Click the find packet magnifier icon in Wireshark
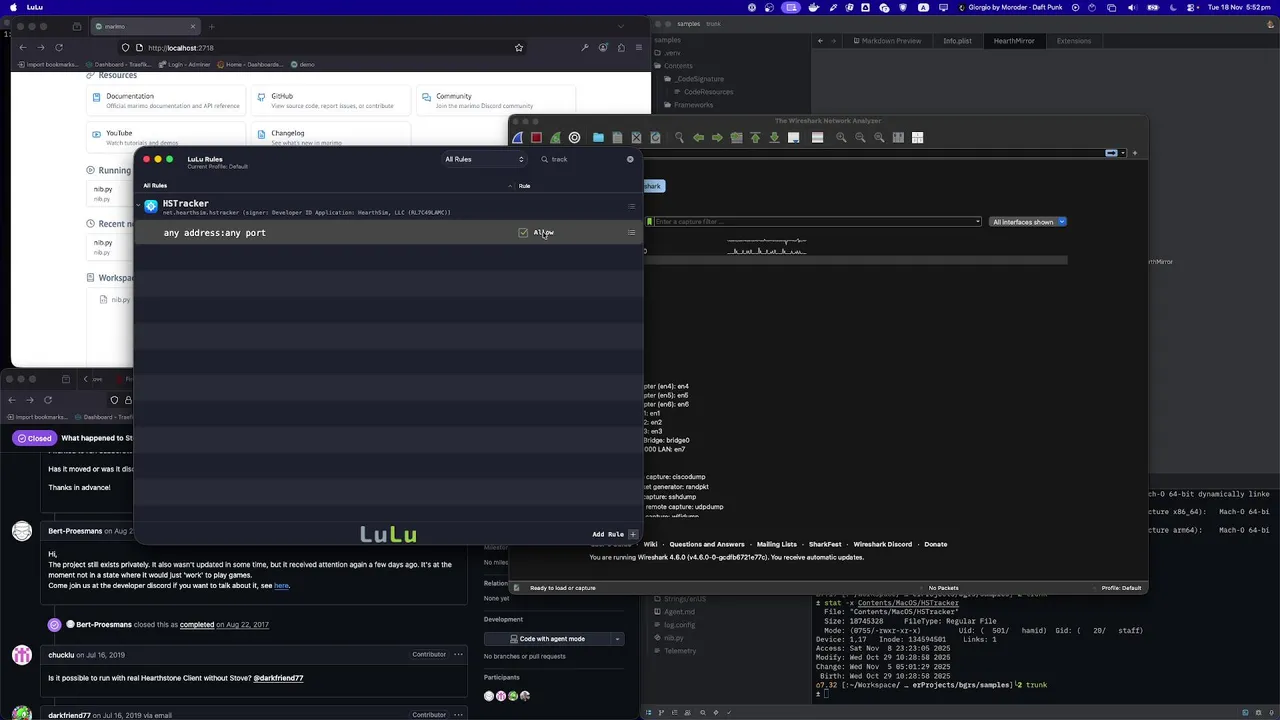The image size is (1280, 720). (679, 138)
